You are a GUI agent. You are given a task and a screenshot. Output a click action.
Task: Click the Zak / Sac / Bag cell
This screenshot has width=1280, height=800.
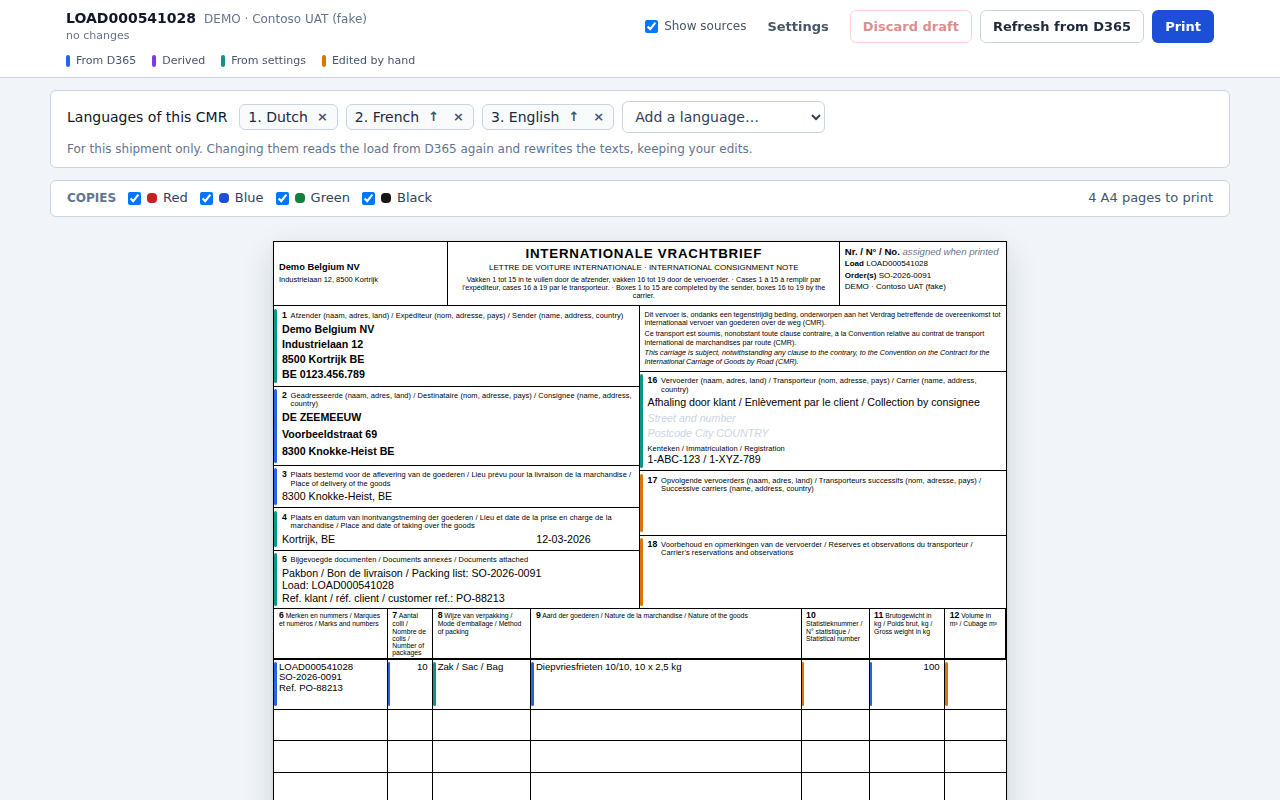[x=481, y=684]
